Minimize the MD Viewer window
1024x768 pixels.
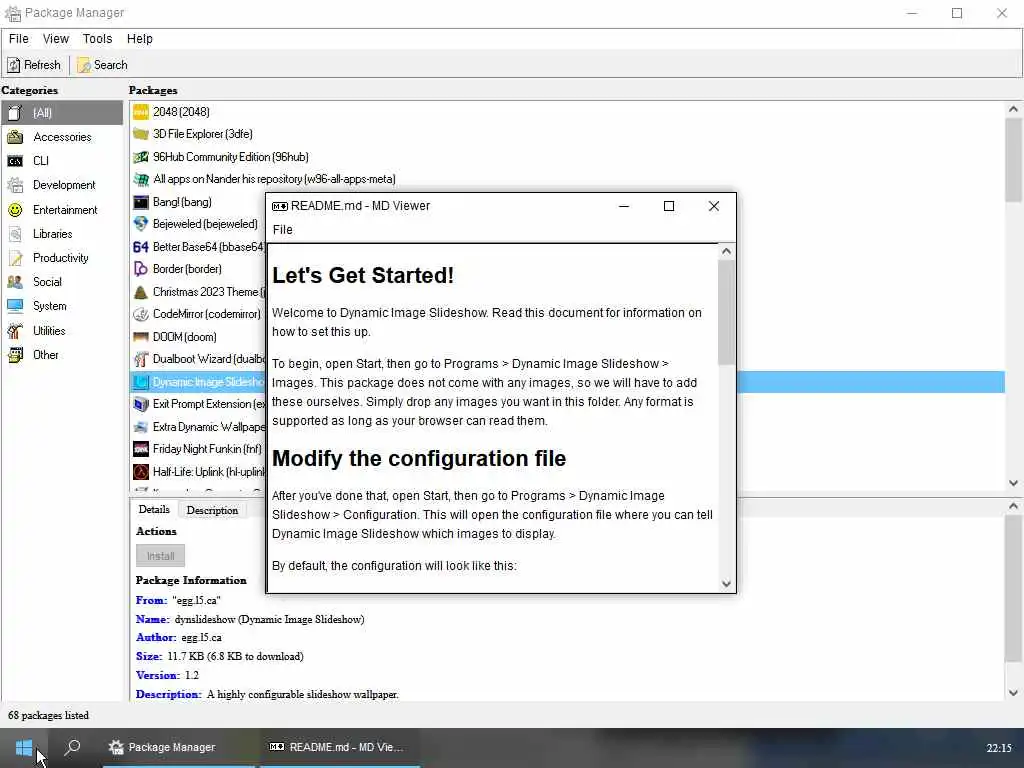624,206
